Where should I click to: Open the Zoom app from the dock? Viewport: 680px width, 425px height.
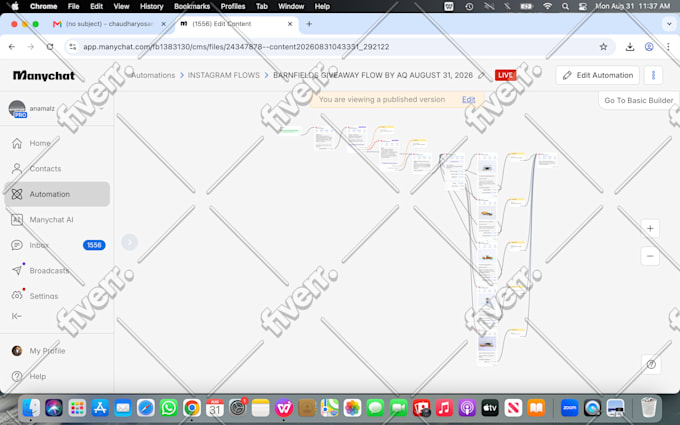(x=569, y=408)
